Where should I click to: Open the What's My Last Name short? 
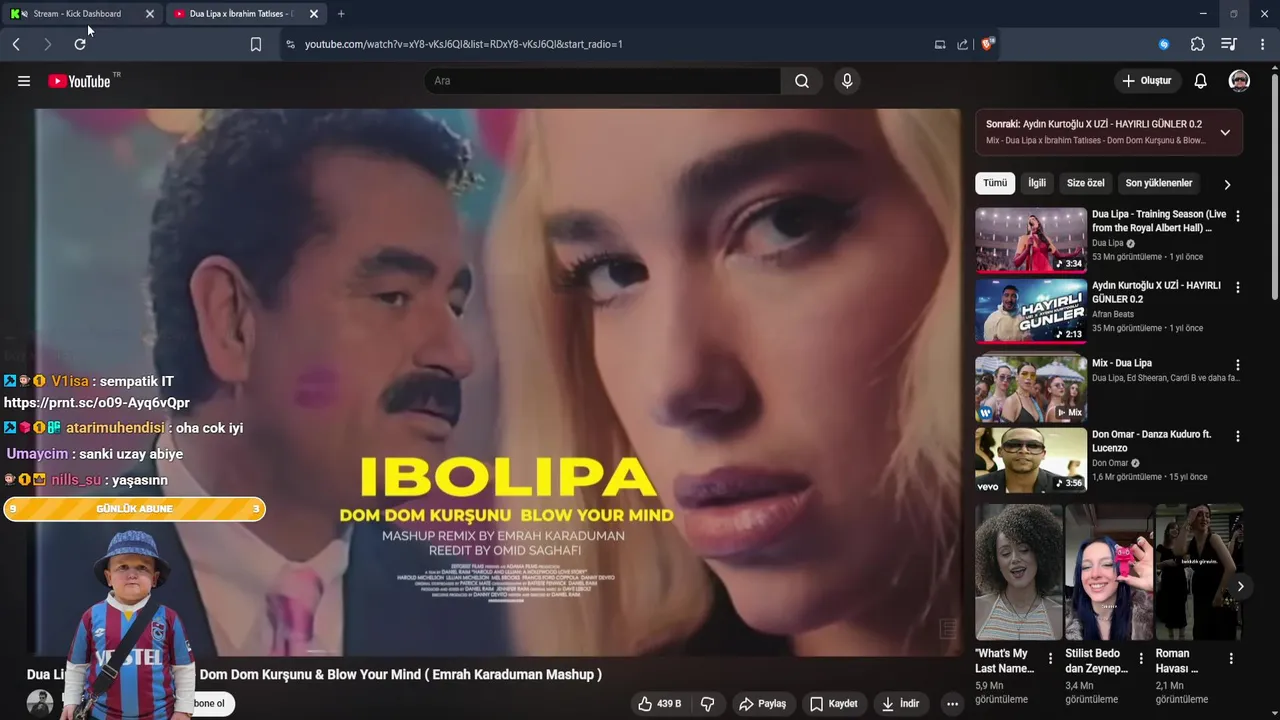point(1019,572)
